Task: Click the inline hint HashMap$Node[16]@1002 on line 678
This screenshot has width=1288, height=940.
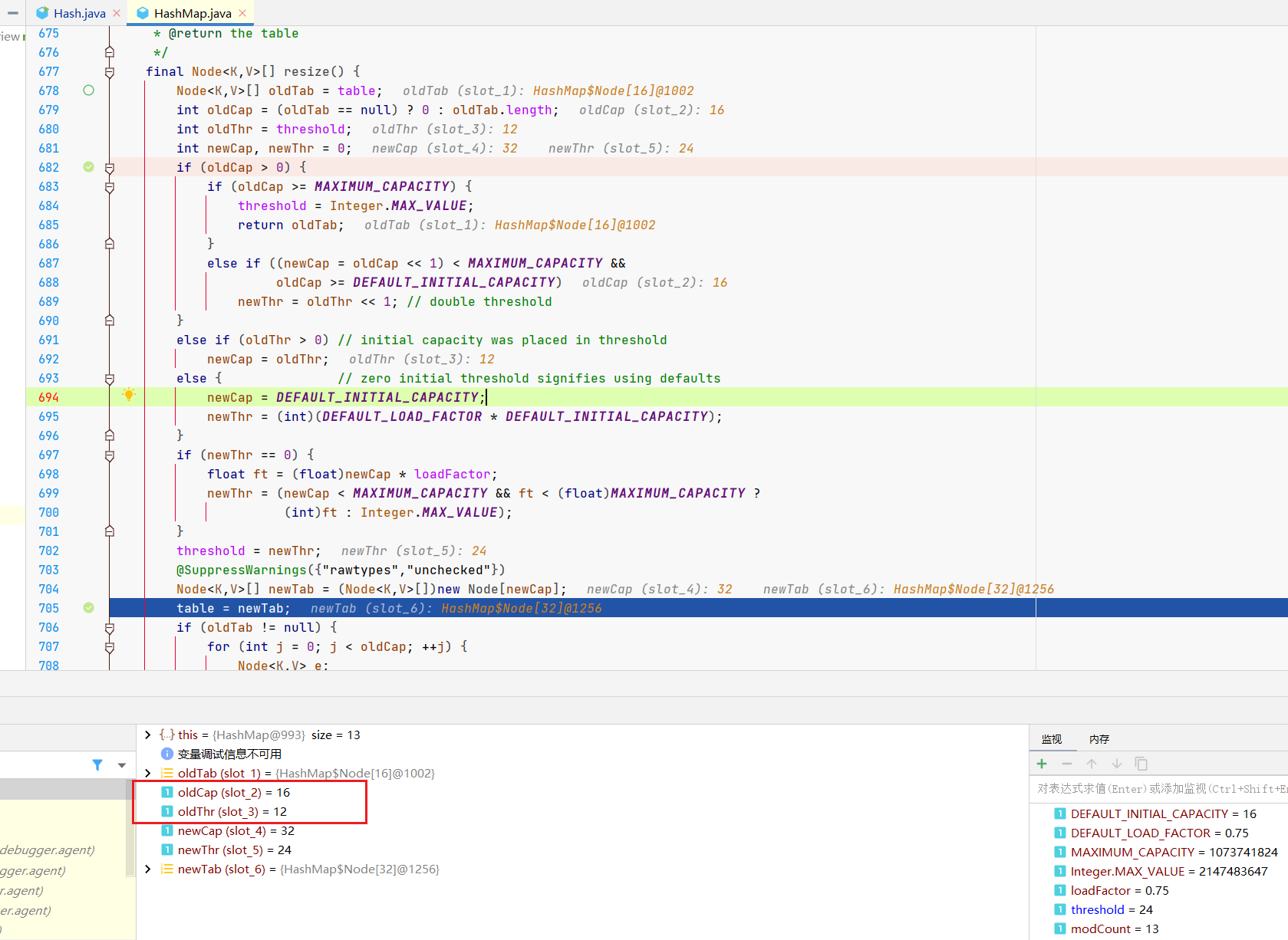Action: click(x=614, y=90)
